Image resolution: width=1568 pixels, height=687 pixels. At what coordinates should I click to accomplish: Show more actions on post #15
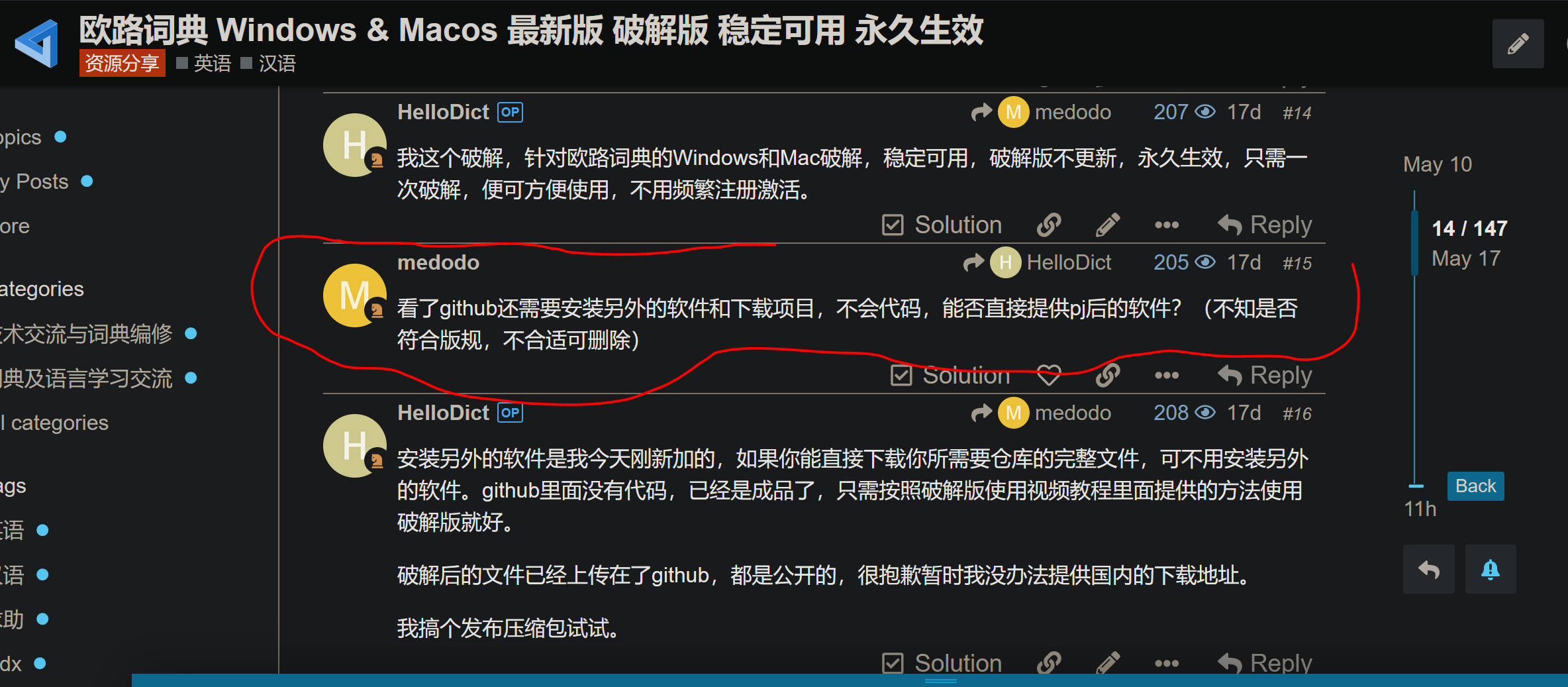1167,376
